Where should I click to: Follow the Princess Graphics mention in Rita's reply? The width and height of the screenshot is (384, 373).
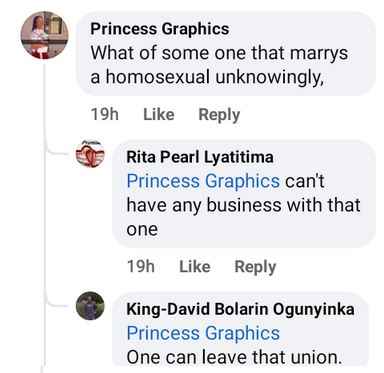pyautogui.click(x=203, y=181)
